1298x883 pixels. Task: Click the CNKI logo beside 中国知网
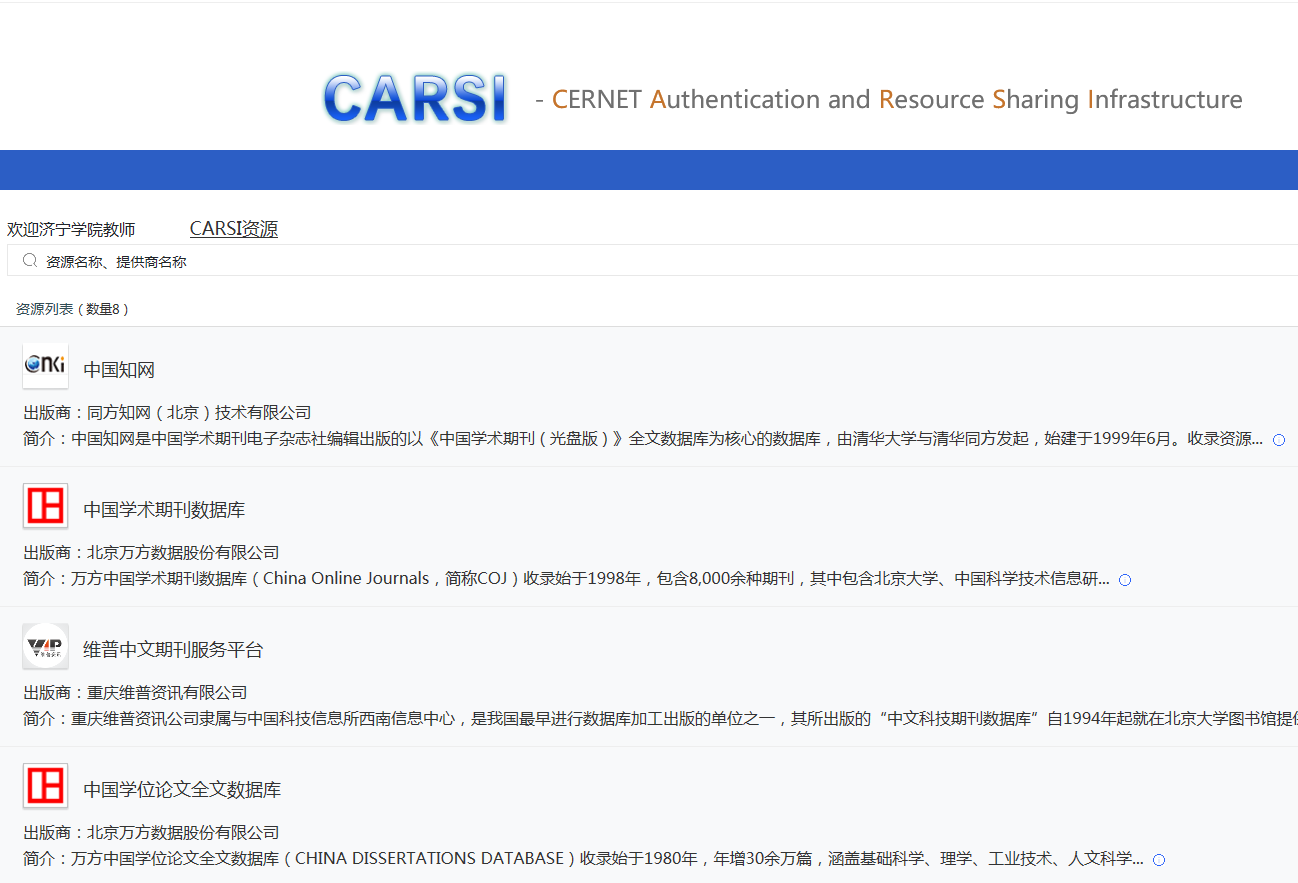pos(45,366)
